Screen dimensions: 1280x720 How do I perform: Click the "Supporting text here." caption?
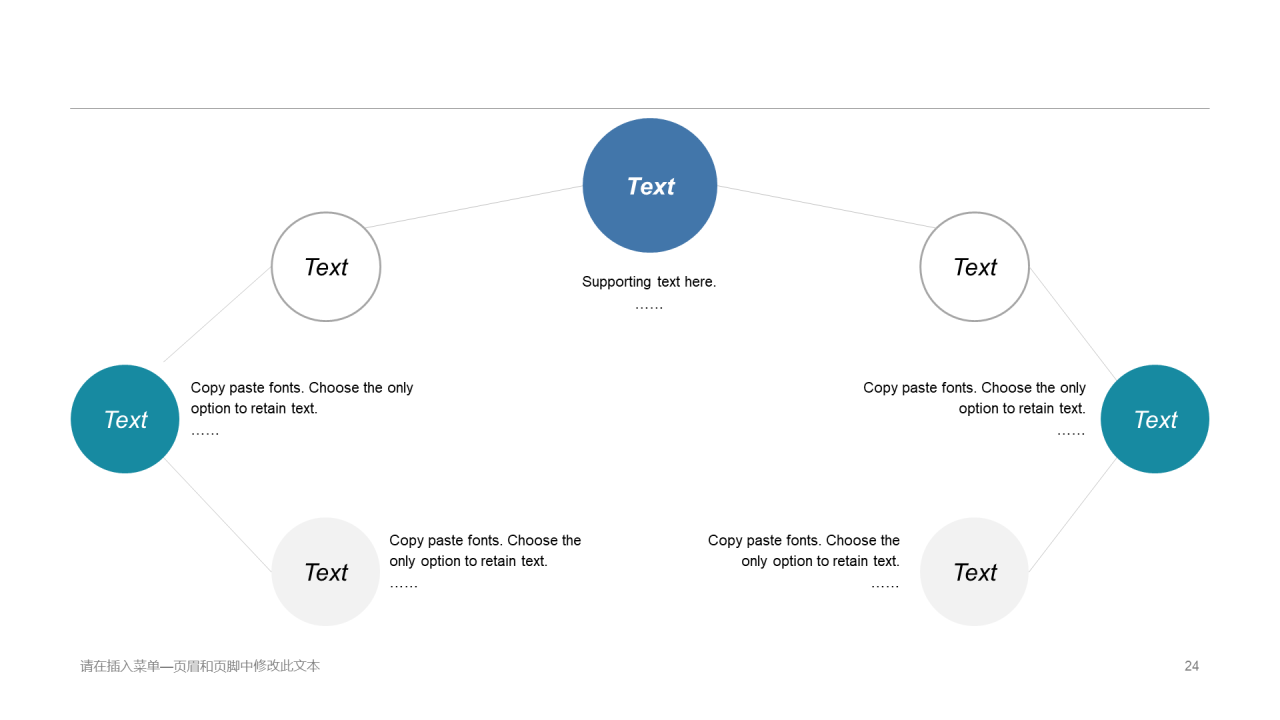649,282
